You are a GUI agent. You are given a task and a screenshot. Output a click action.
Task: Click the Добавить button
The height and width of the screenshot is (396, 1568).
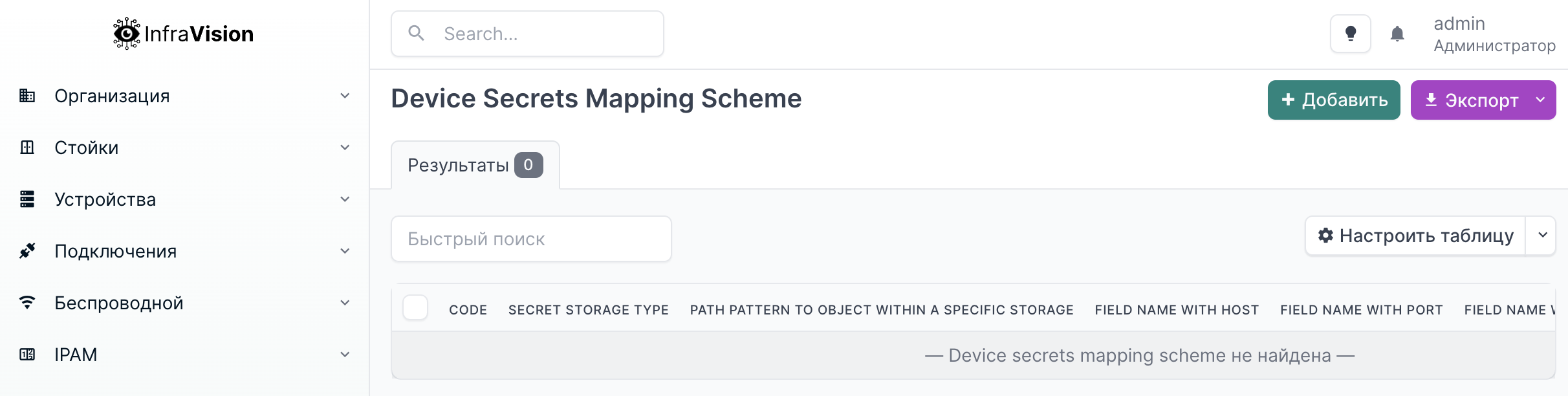point(1334,100)
